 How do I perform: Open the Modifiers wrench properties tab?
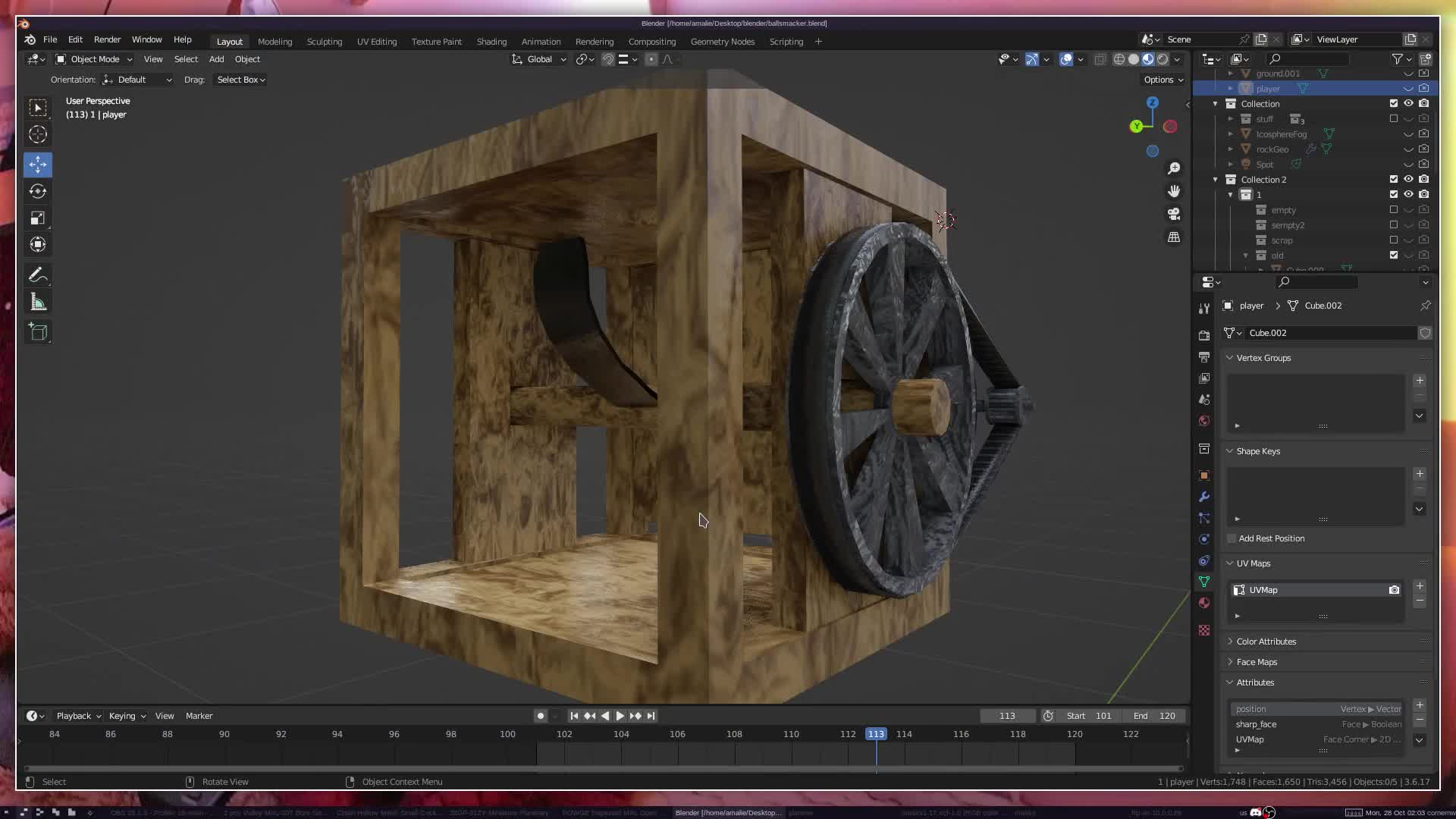pos(1204,497)
